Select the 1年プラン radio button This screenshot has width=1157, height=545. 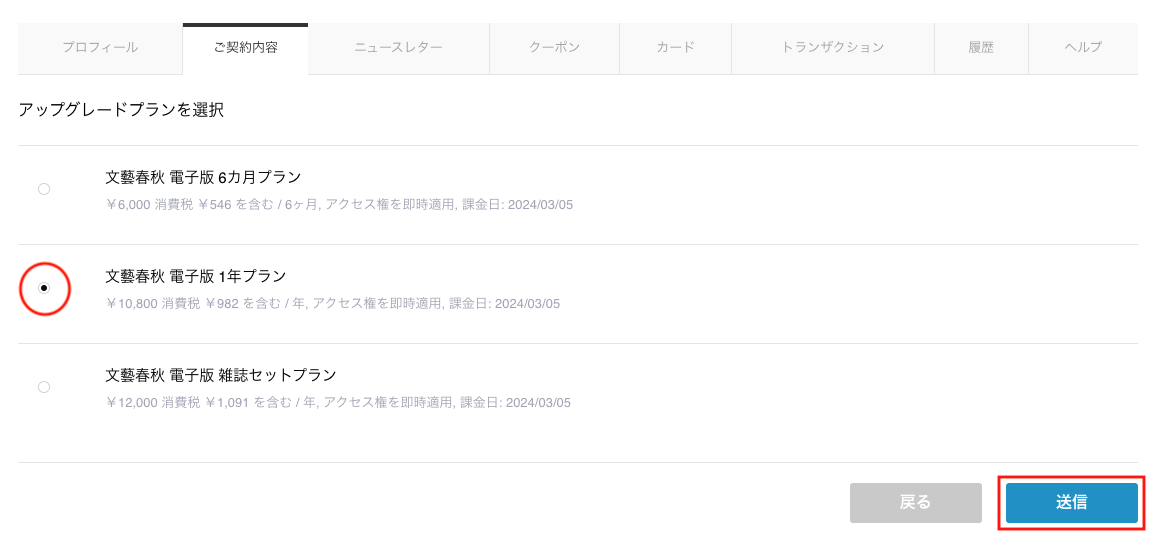tap(44, 288)
